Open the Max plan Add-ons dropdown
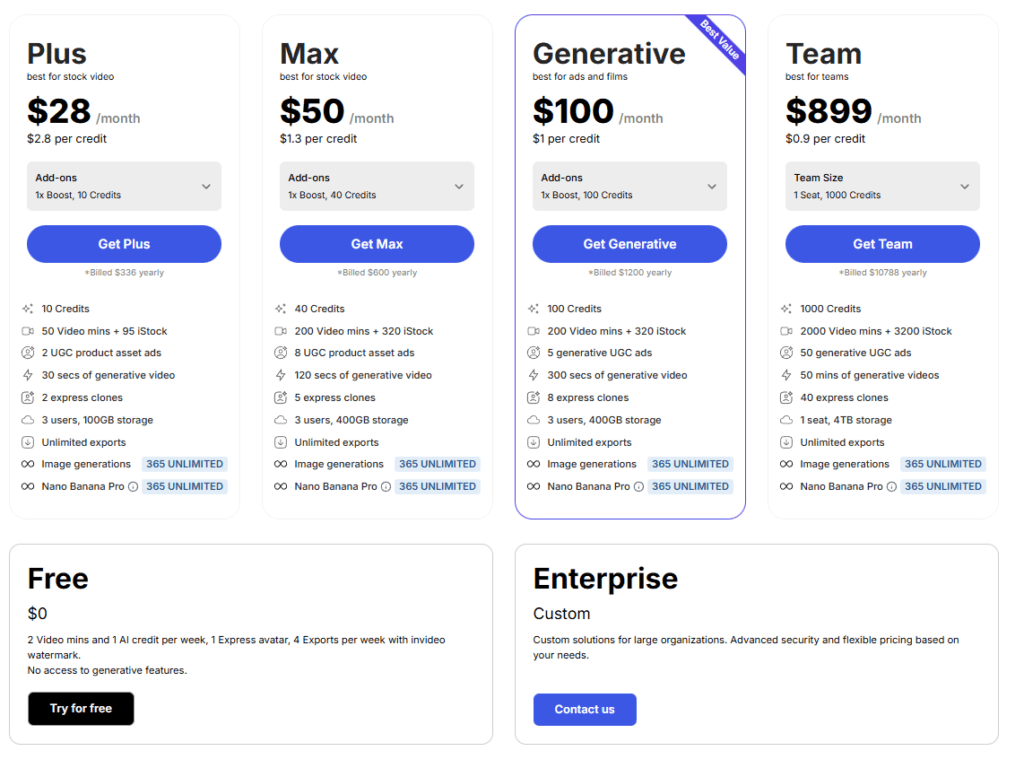The width and height of the screenshot is (1024, 768). [x=377, y=186]
